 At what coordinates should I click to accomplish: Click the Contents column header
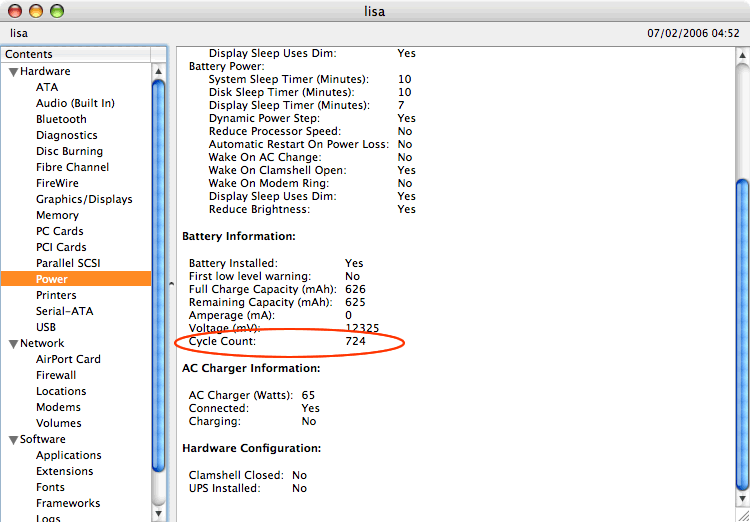pyautogui.click(x=76, y=54)
